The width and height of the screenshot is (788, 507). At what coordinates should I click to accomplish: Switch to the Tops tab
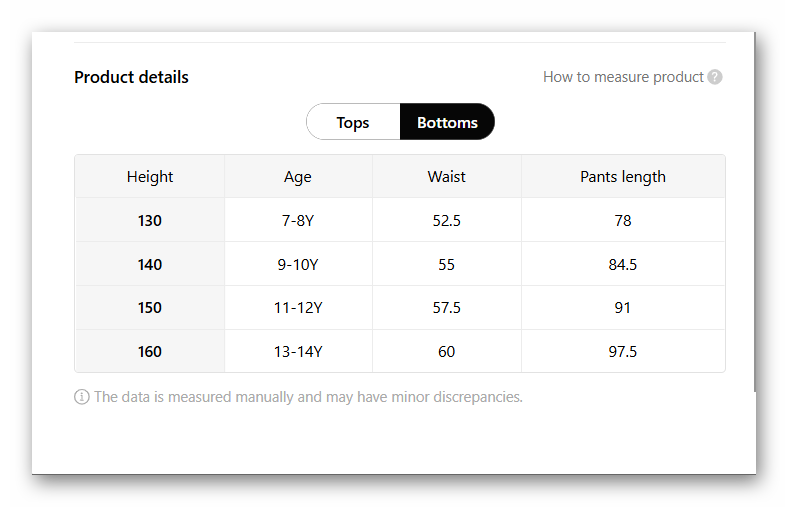[353, 122]
